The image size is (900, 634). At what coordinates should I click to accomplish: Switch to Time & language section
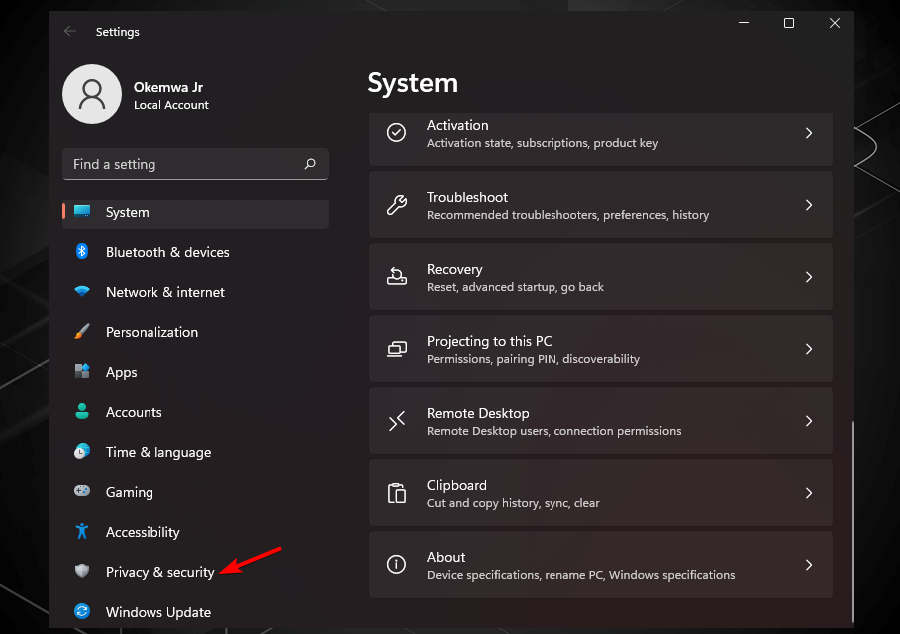(158, 452)
